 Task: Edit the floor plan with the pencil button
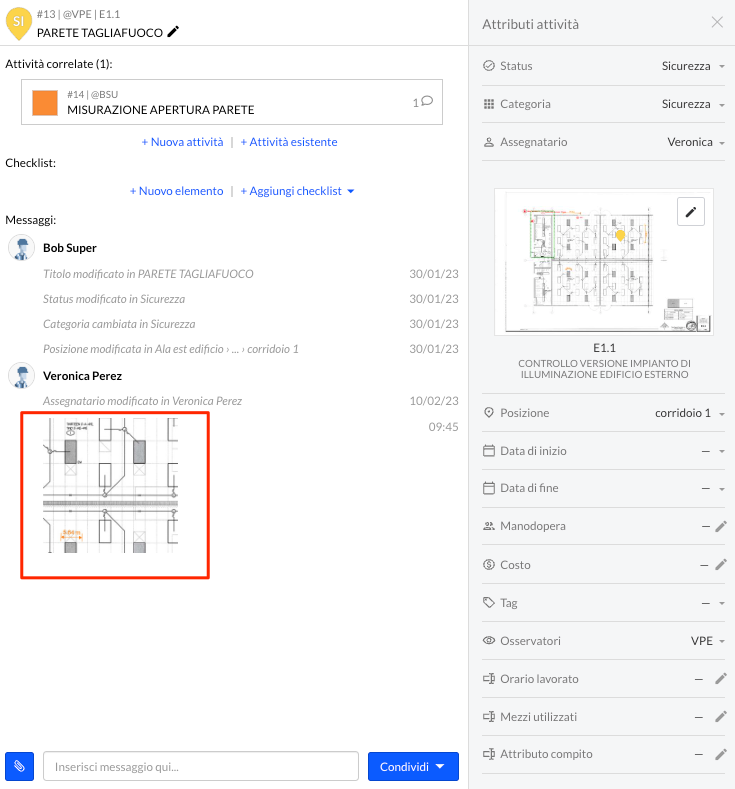point(691,212)
